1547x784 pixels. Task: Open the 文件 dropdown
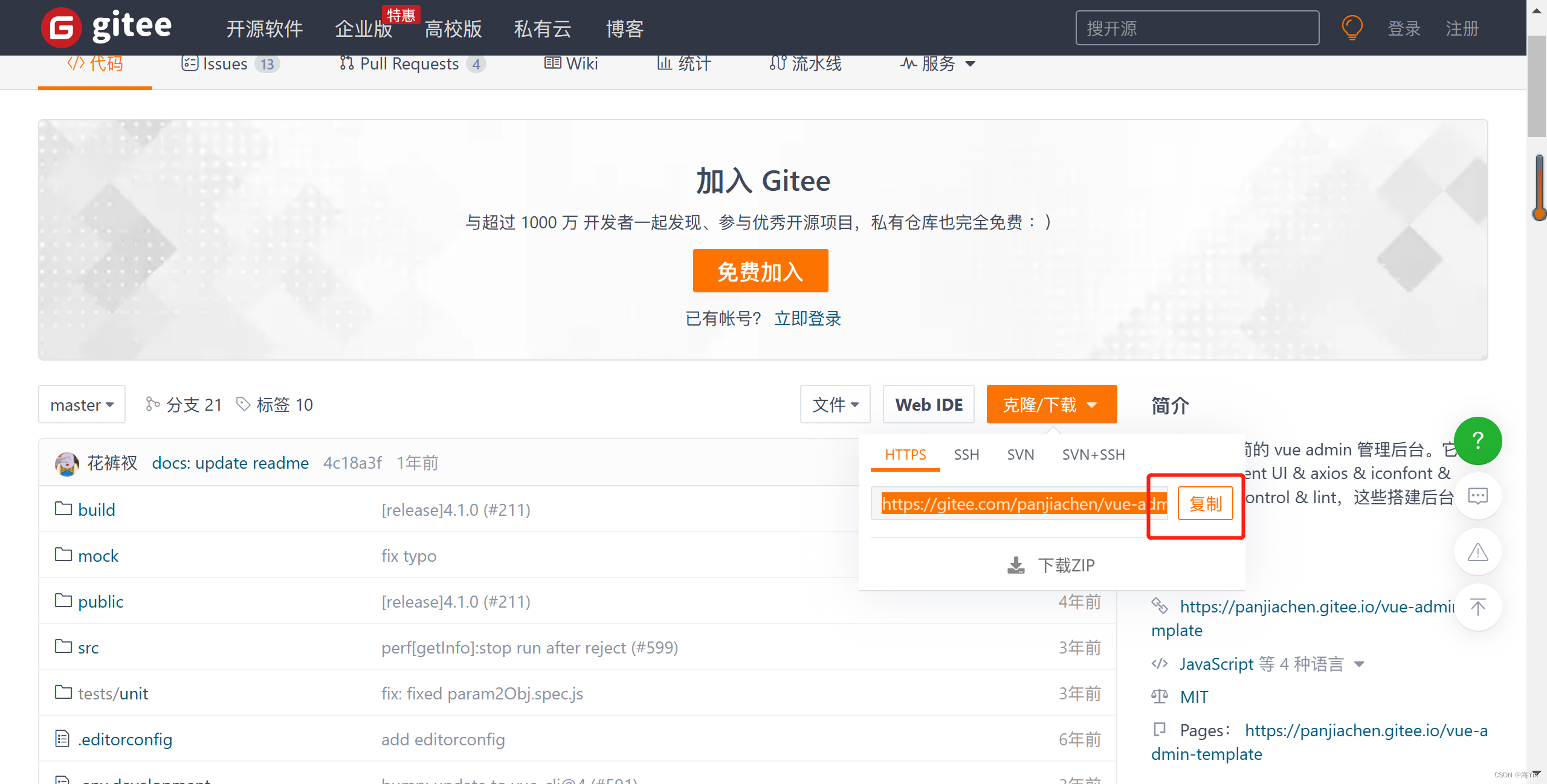click(835, 404)
